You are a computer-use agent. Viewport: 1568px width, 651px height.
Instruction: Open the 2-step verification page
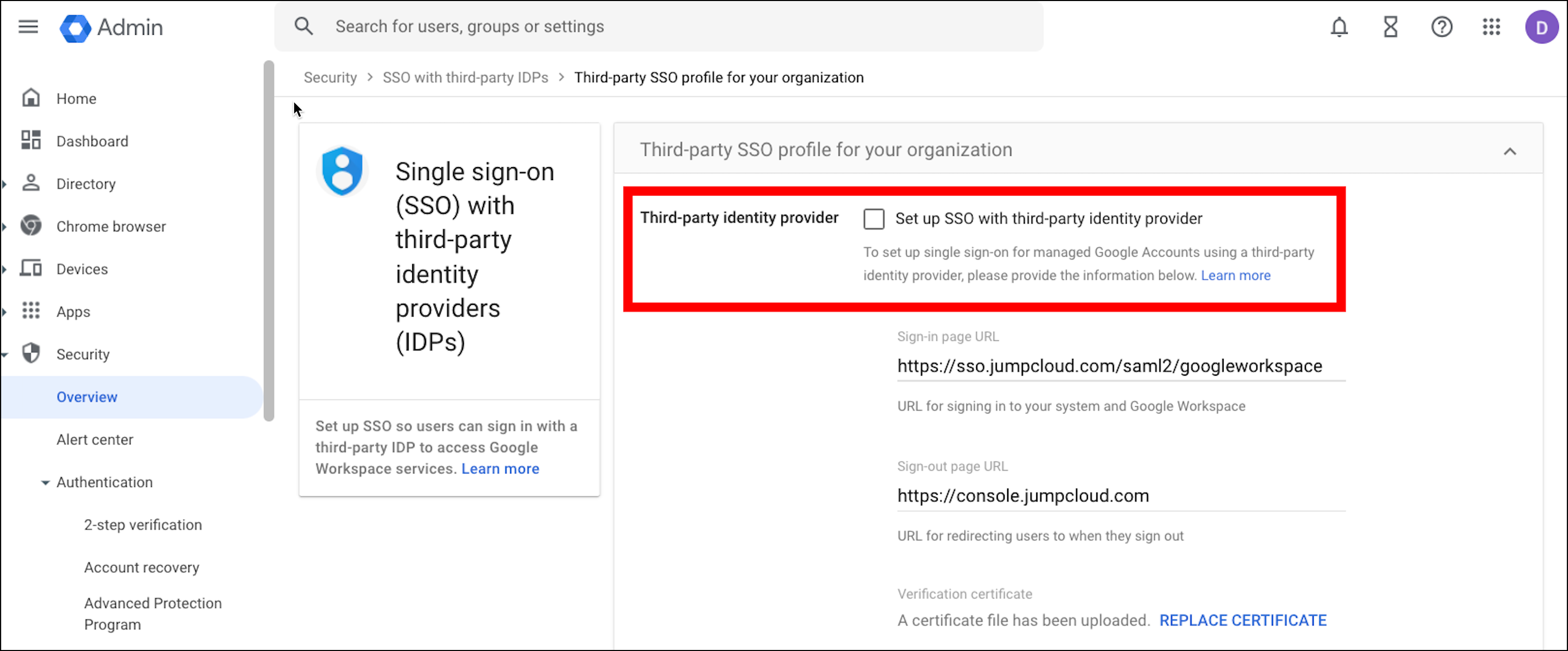coord(142,524)
